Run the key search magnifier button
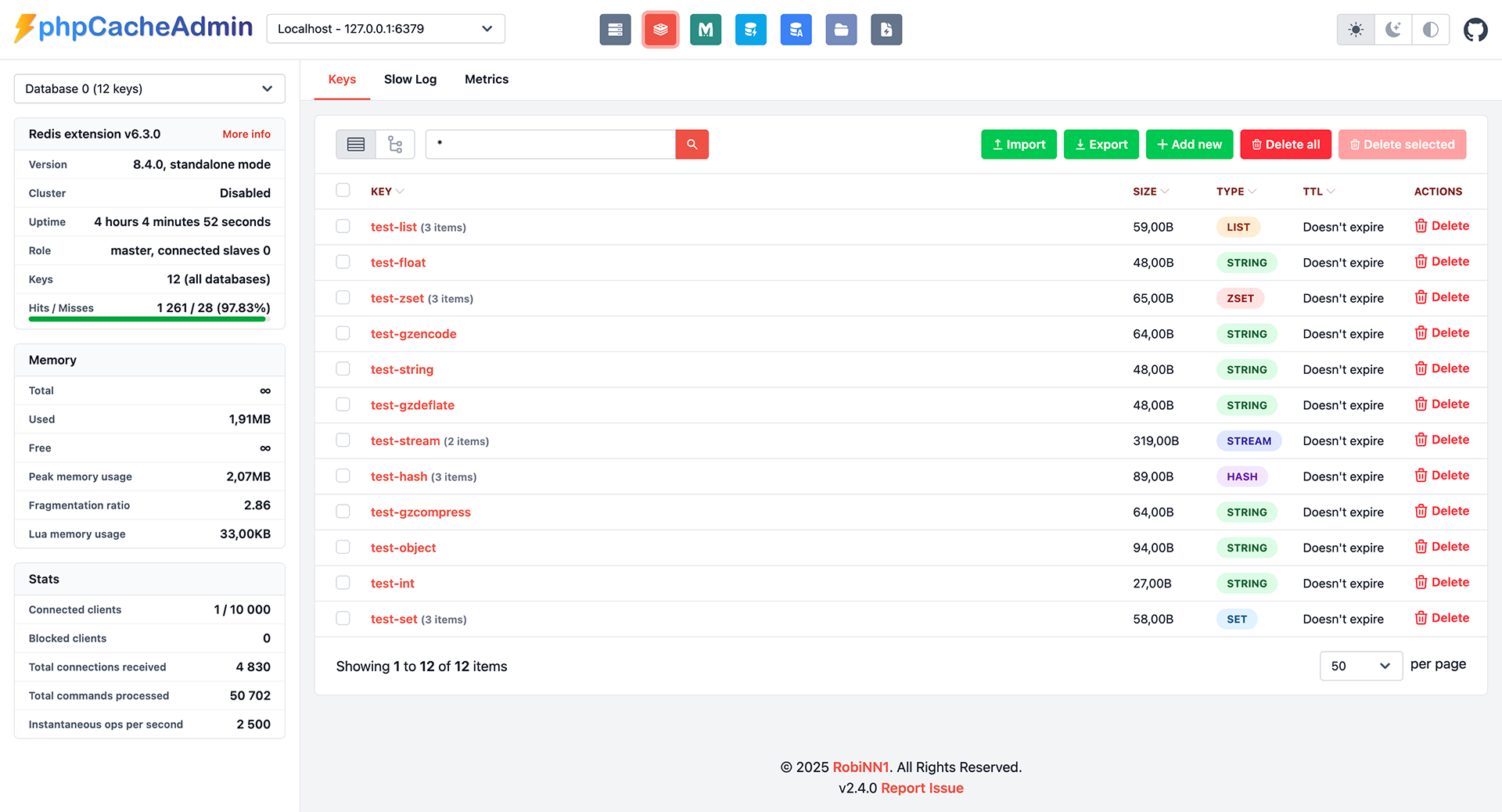1502x812 pixels. pyautogui.click(x=692, y=145)
